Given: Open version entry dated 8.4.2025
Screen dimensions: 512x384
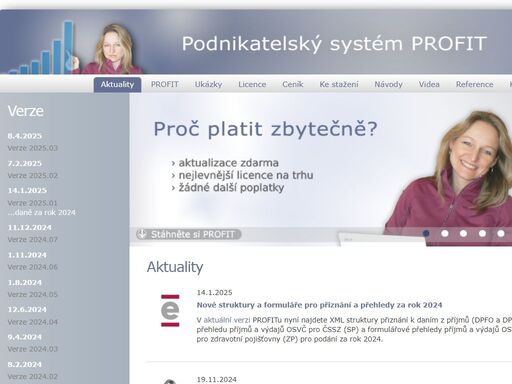Looking at the screenshot, I should coord(25,136).
